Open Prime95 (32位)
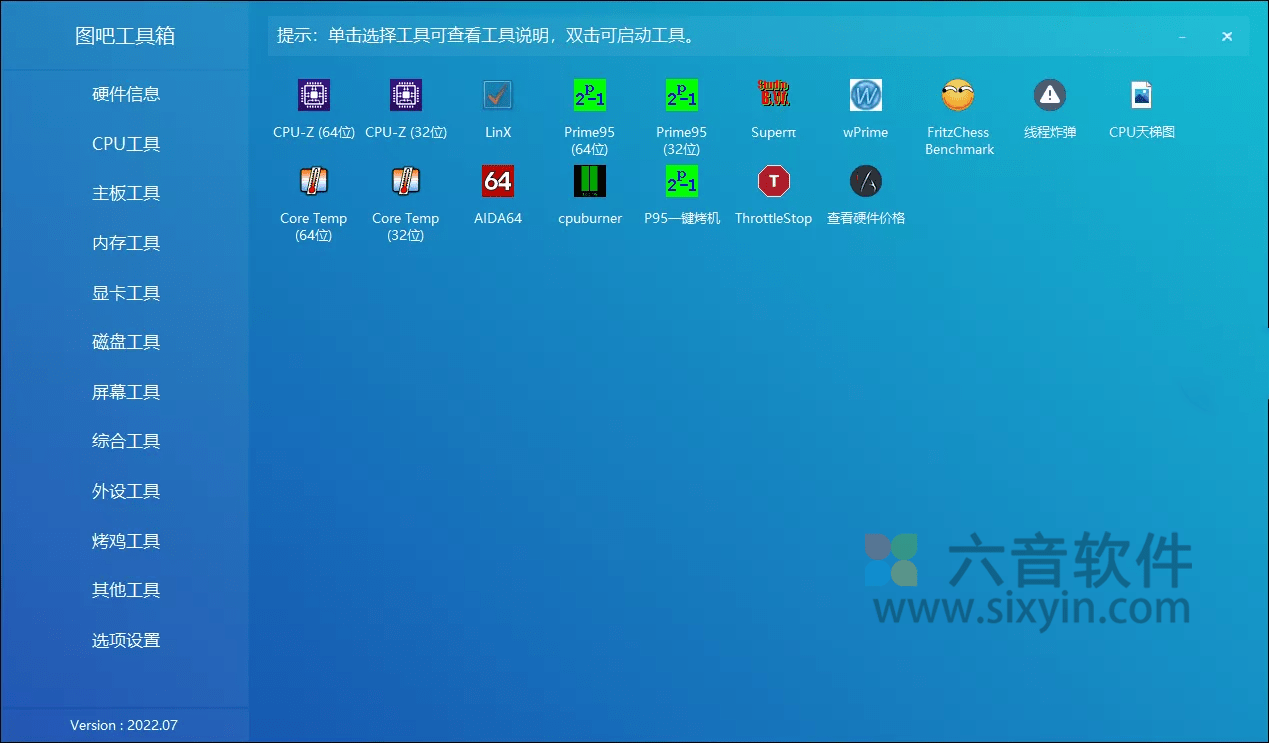Viewport: 1269px width, 743px height. pos(681,95)
